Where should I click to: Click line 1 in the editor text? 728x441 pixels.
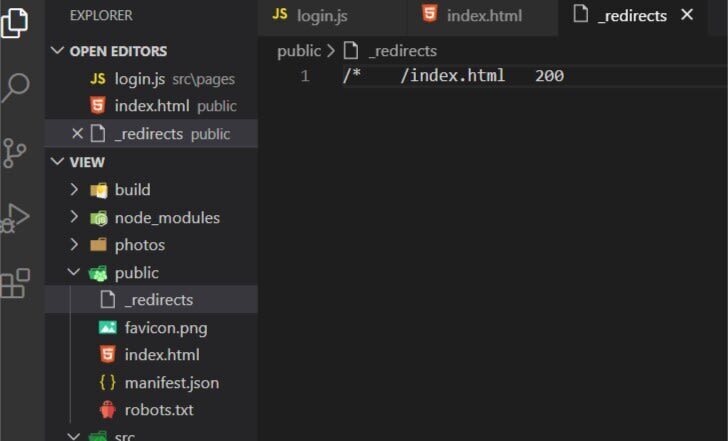click(453, 76)
